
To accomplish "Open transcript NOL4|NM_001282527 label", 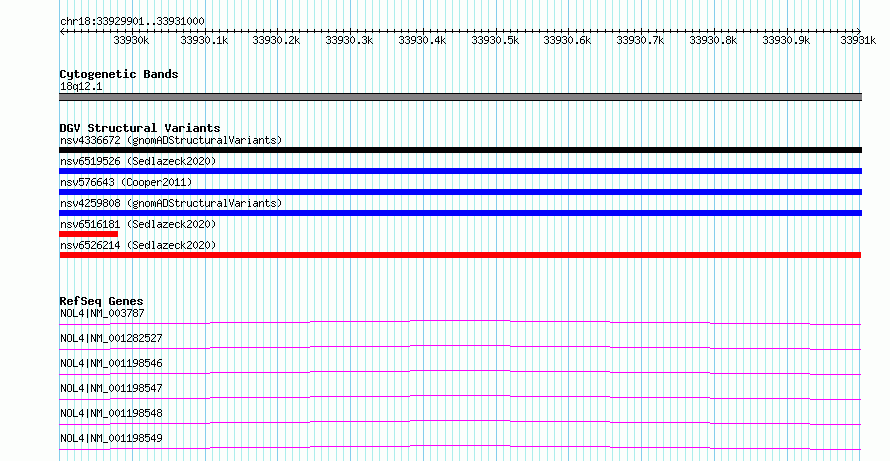I will (x=111, y=338).
